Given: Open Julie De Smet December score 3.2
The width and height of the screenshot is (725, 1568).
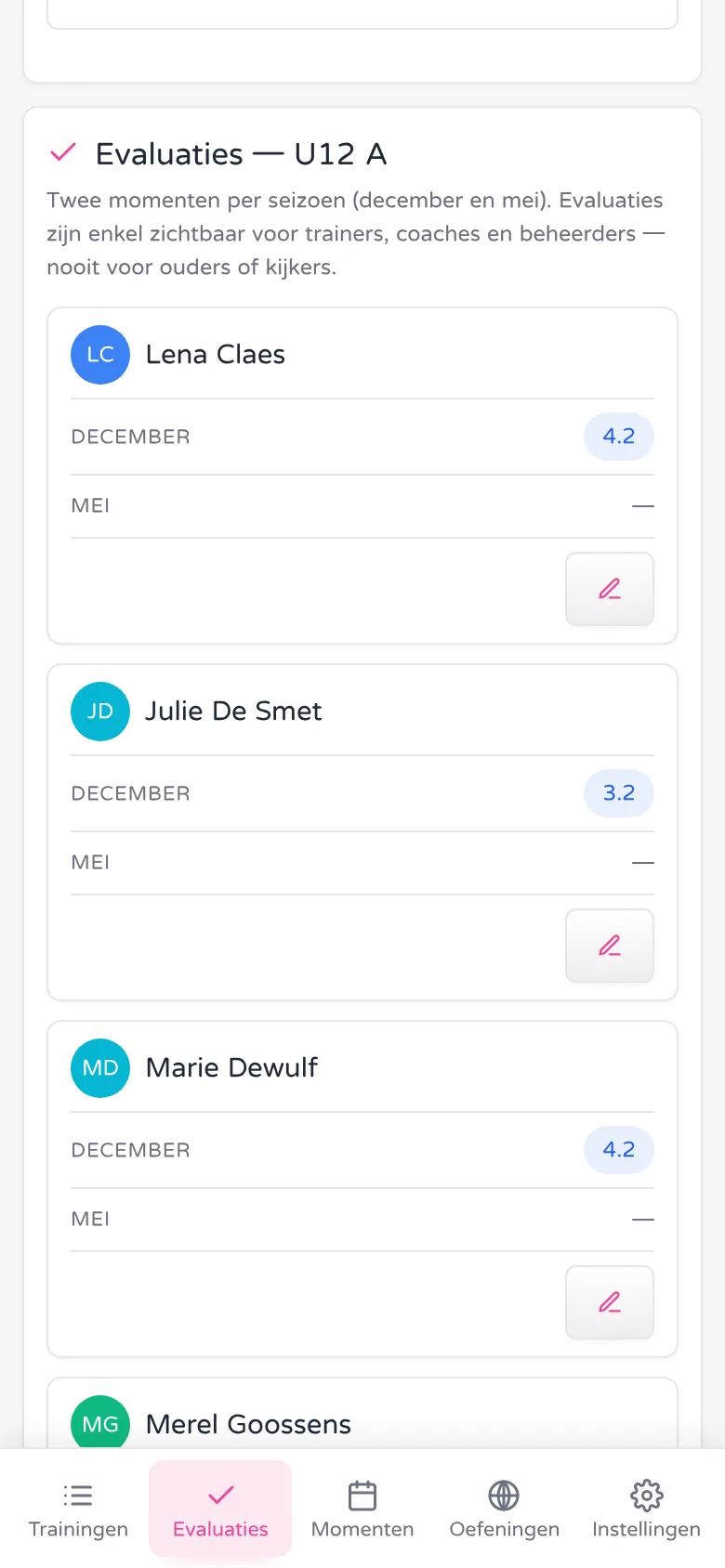Looking at the screenshot, I should (619, 793).
